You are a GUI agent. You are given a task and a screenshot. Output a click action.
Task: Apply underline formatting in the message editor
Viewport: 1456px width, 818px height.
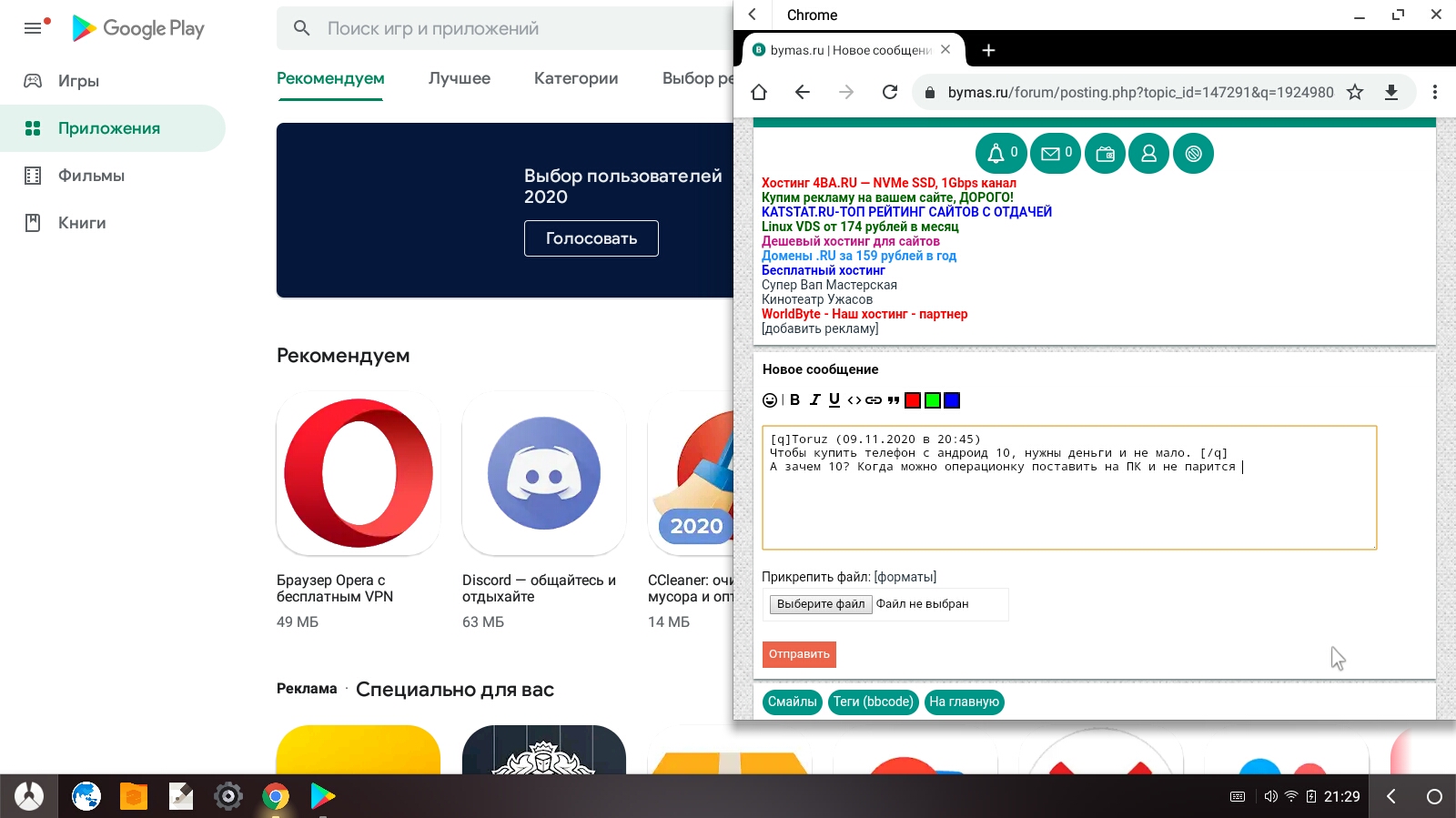coord(834,399)
